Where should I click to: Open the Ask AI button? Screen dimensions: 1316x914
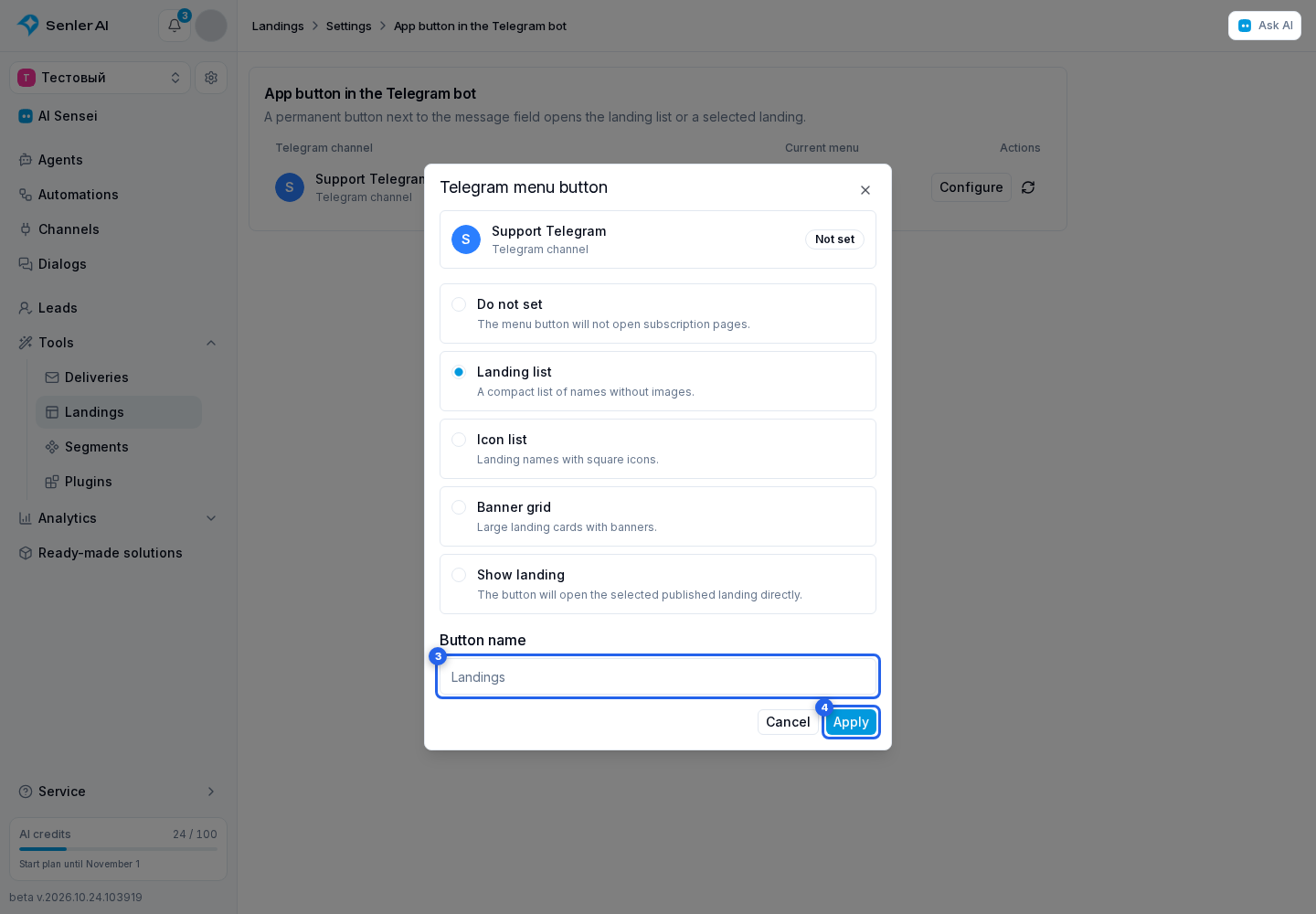click(1265, 26)
